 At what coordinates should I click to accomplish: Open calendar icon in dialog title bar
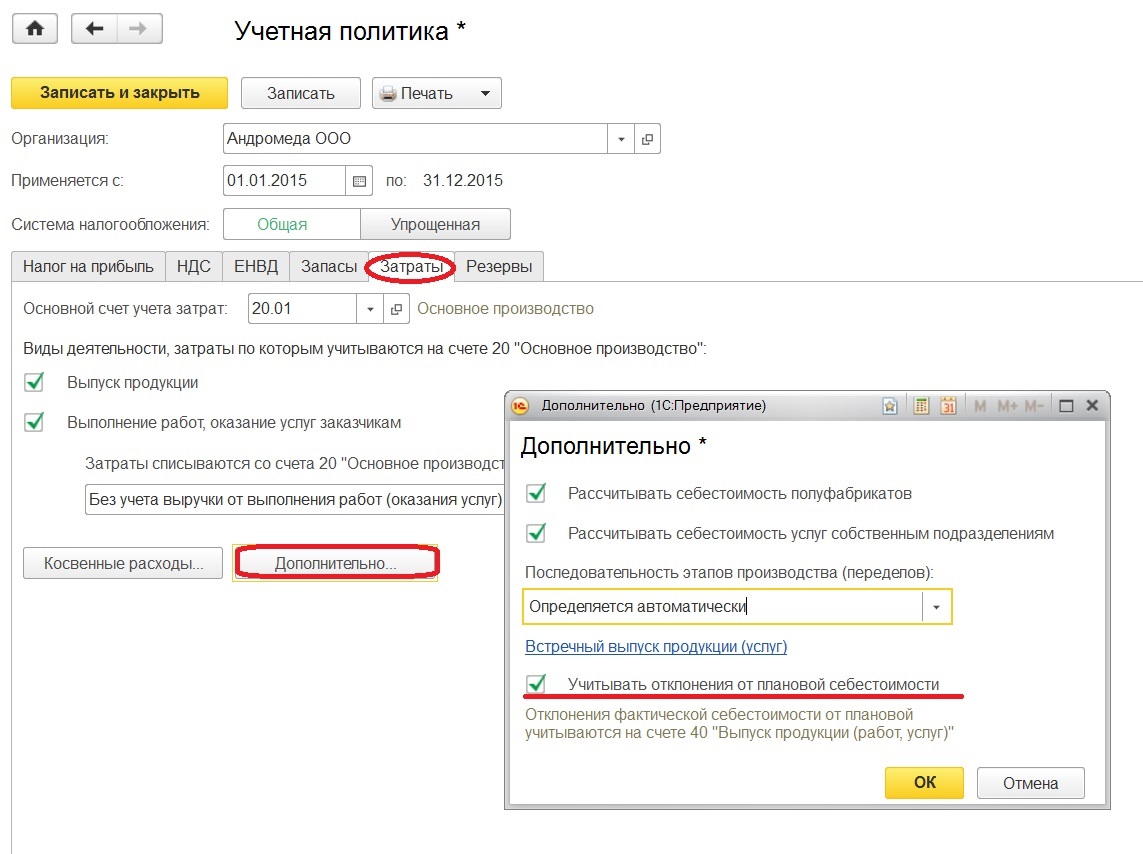(948, 406)
